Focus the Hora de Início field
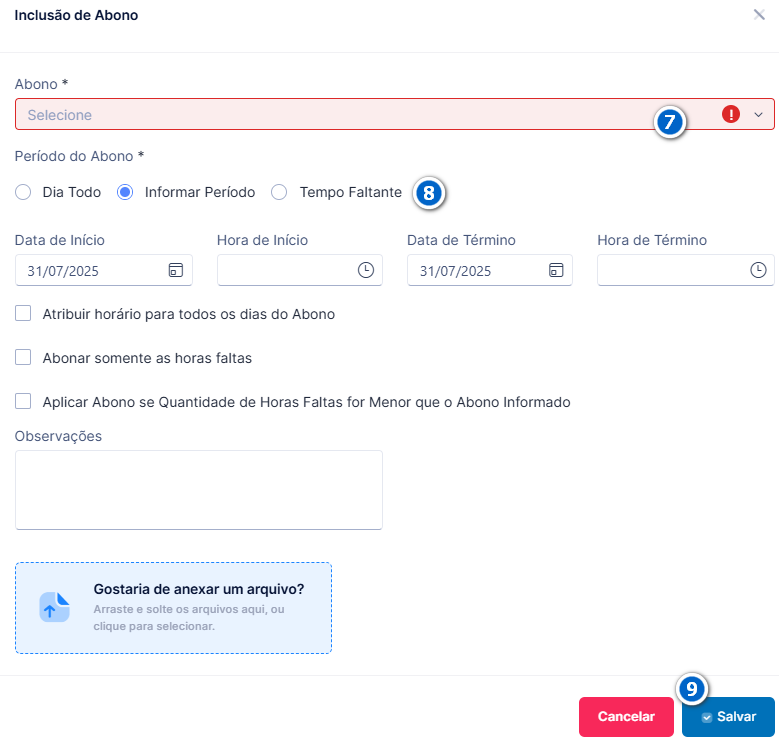This screenshot has height=746, width=779. click(x=300, y=270)
